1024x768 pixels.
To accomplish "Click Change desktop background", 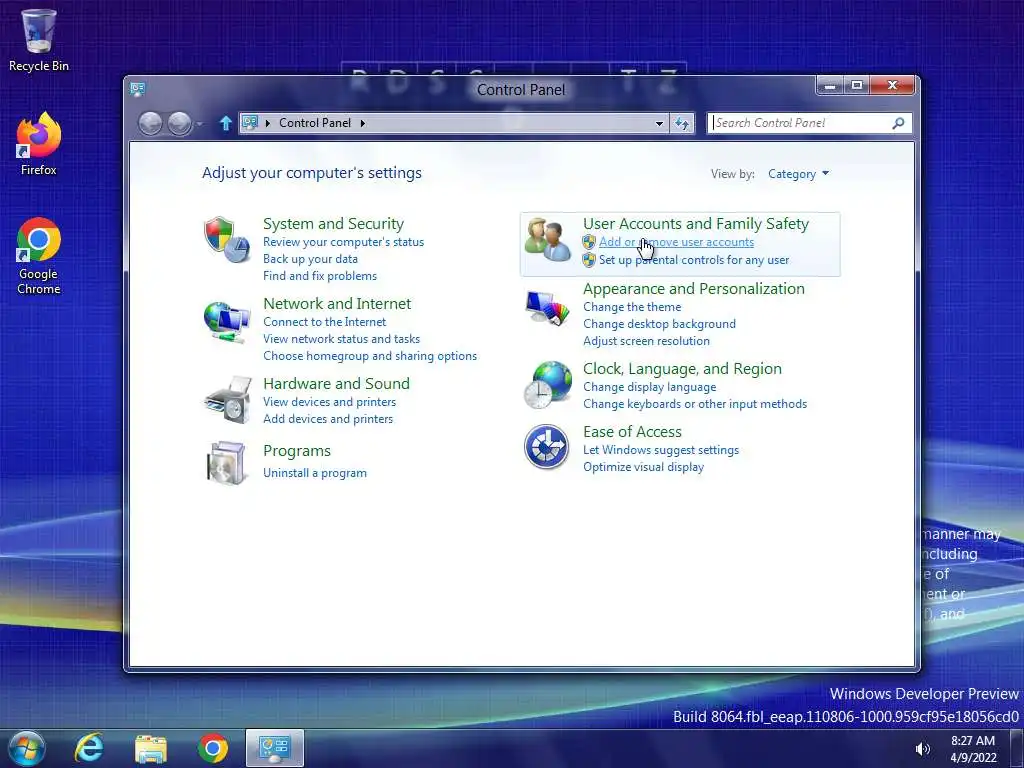I will click(659, 323).
